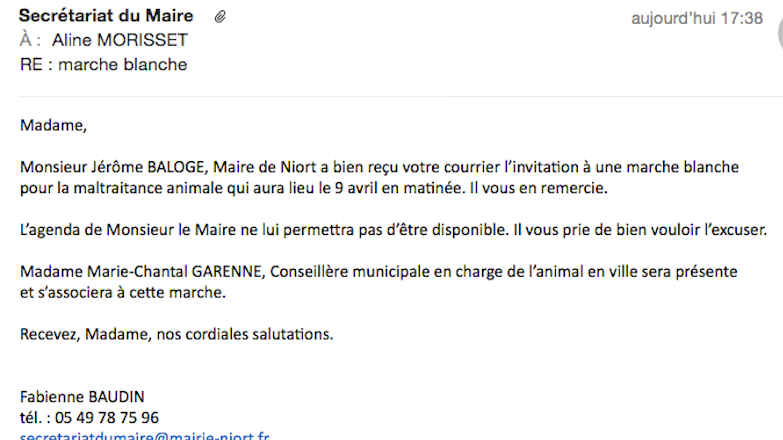Open sender name Secrétariat du Maire
Image resolution: width=783 pixels, height=440 pixels.
[106, 15]
